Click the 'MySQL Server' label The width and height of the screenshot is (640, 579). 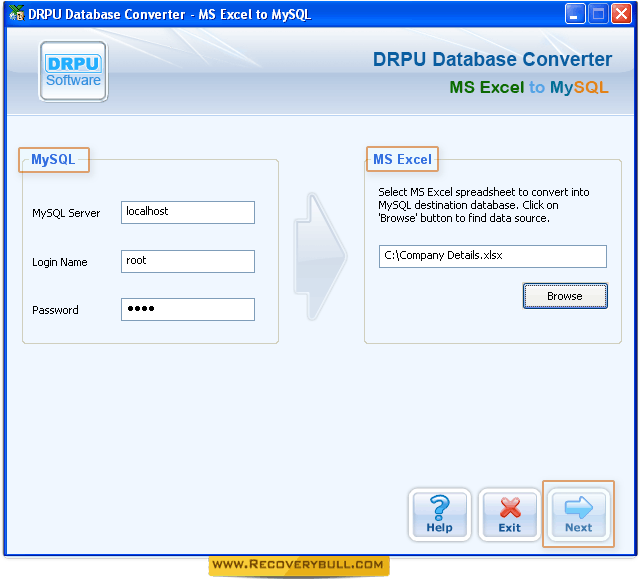[x=66, y=213]
